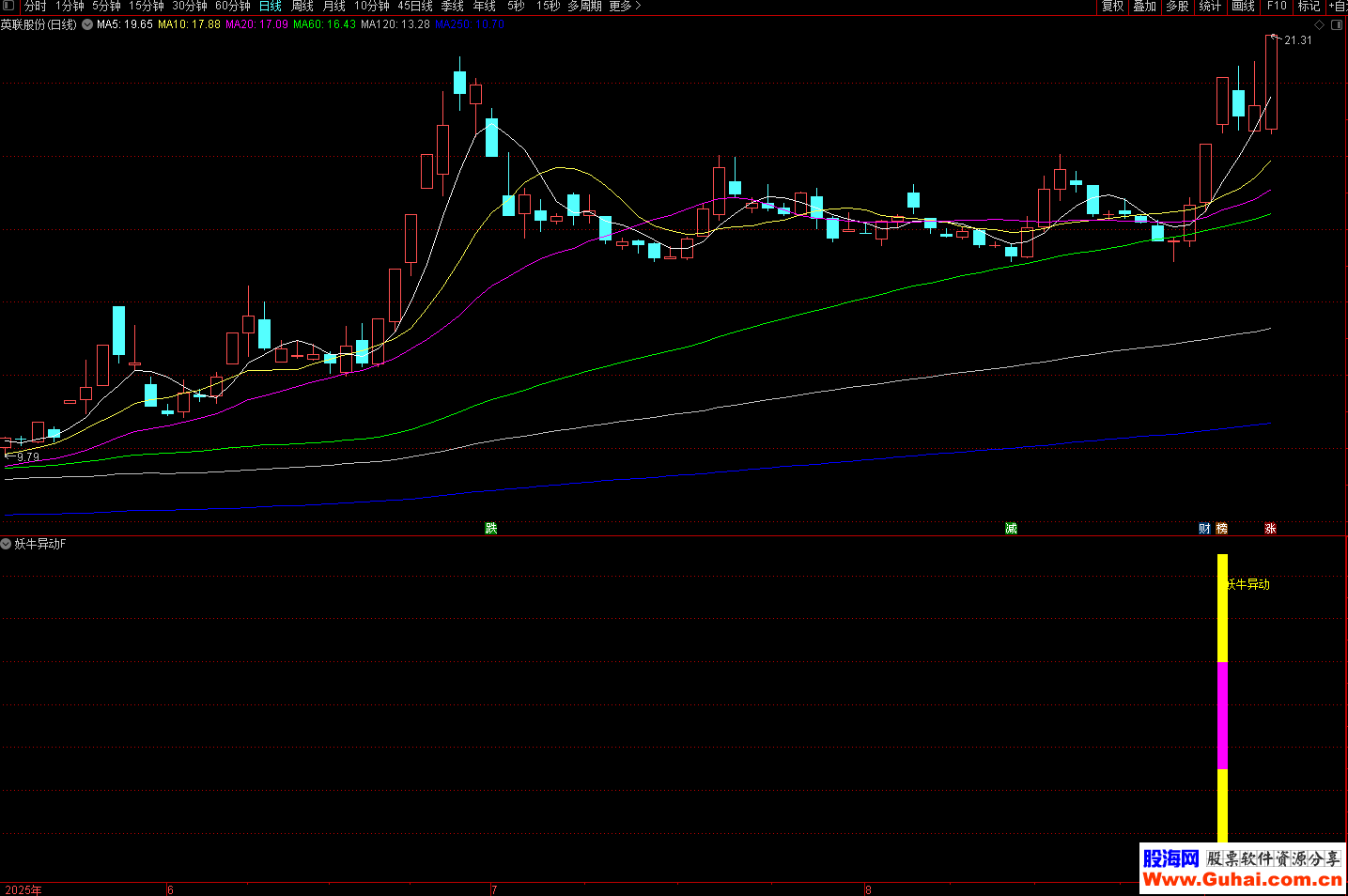Switch to the 分时 chart period
This screenshot has height=896, width=1348.
click(35, 6)
